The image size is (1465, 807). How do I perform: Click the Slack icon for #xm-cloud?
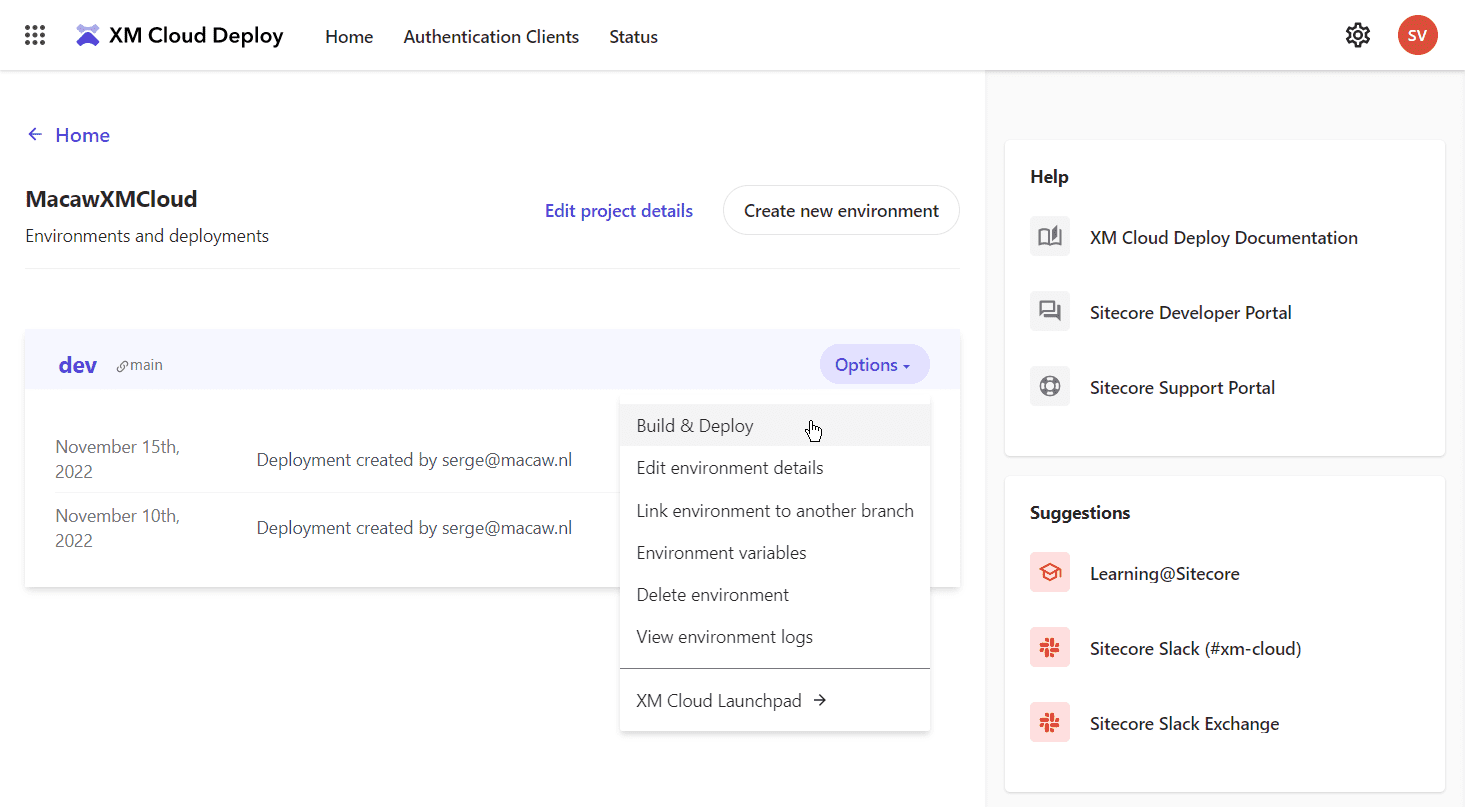click(x=1050, y=648)
